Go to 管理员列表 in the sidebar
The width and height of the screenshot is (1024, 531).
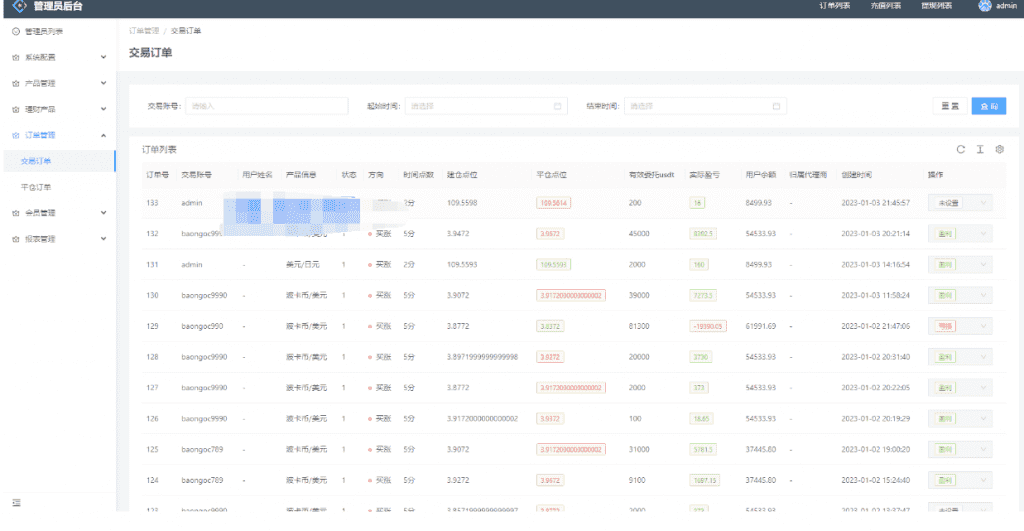(44, 31)
